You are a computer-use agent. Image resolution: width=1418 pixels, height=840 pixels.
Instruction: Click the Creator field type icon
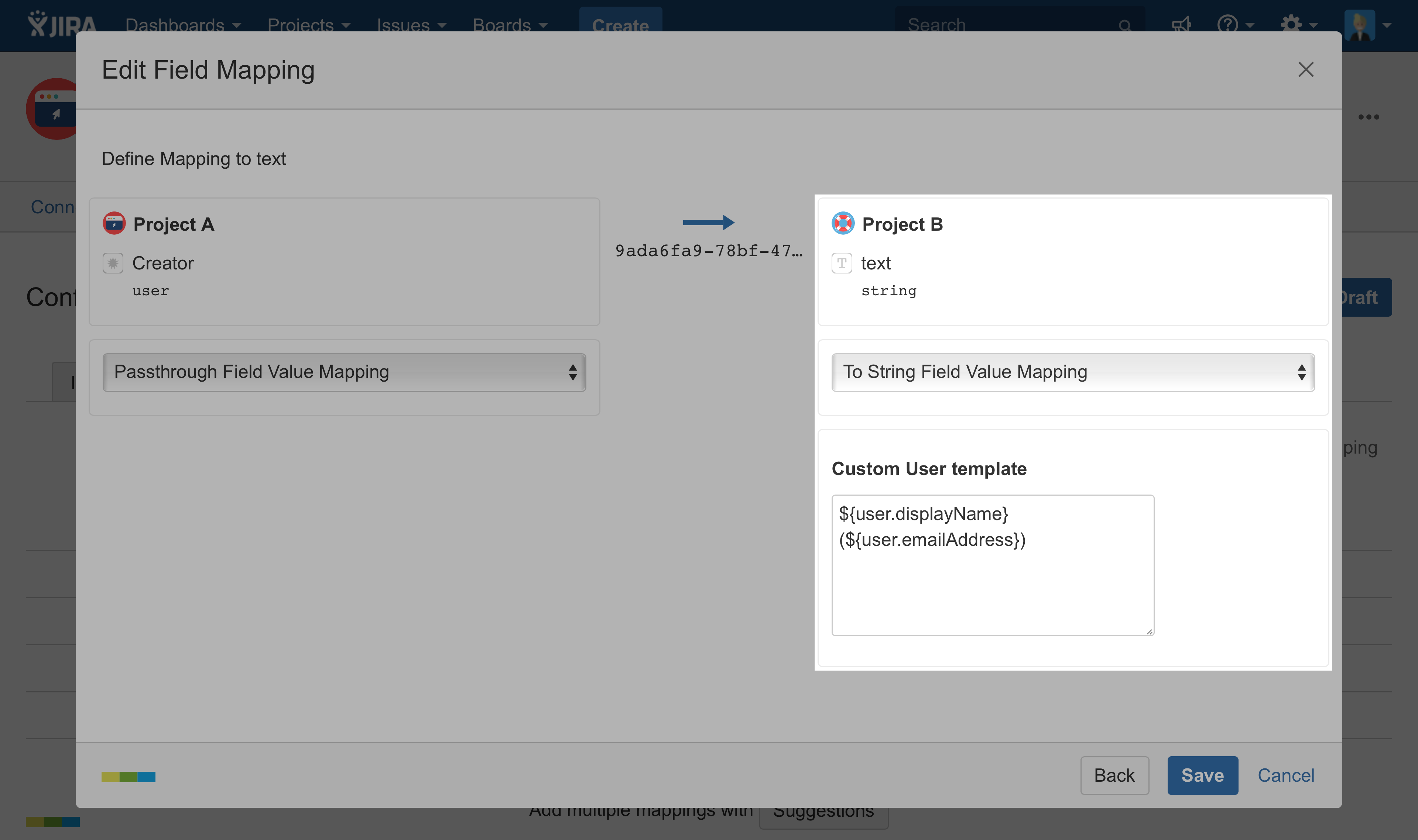pos(113,263)
